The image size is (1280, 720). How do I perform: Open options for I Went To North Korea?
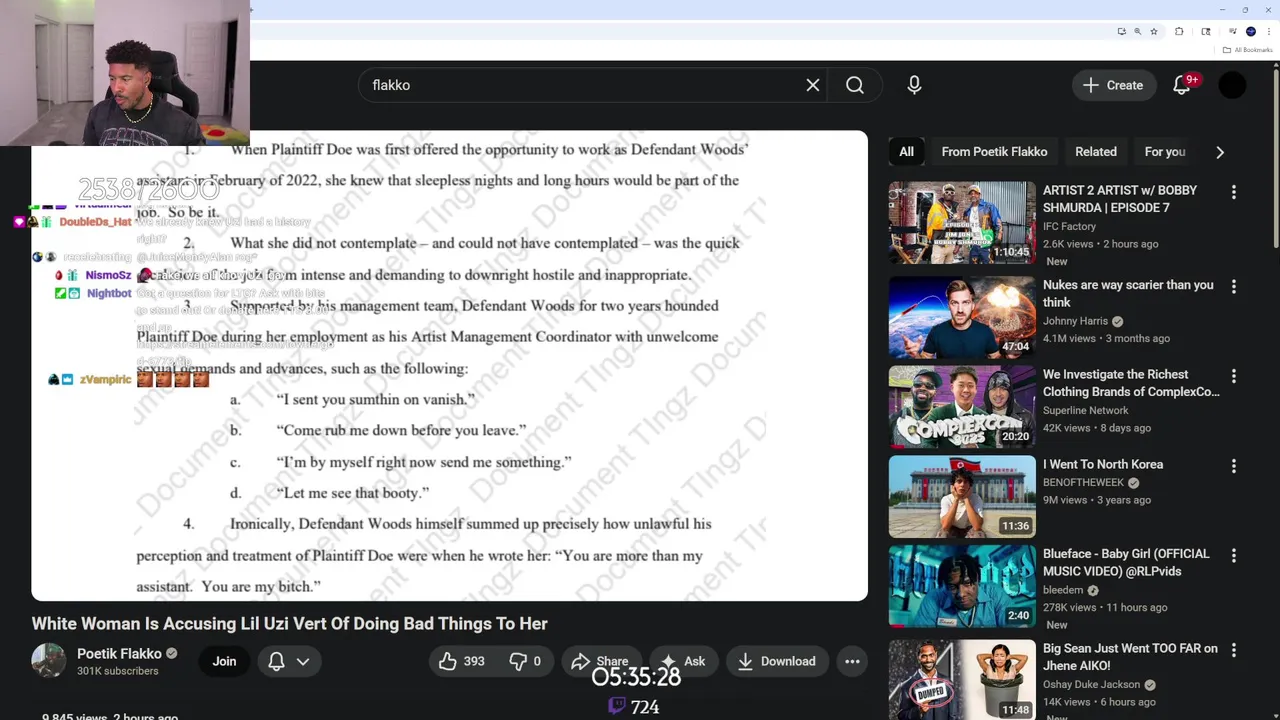coord(1234,466)
